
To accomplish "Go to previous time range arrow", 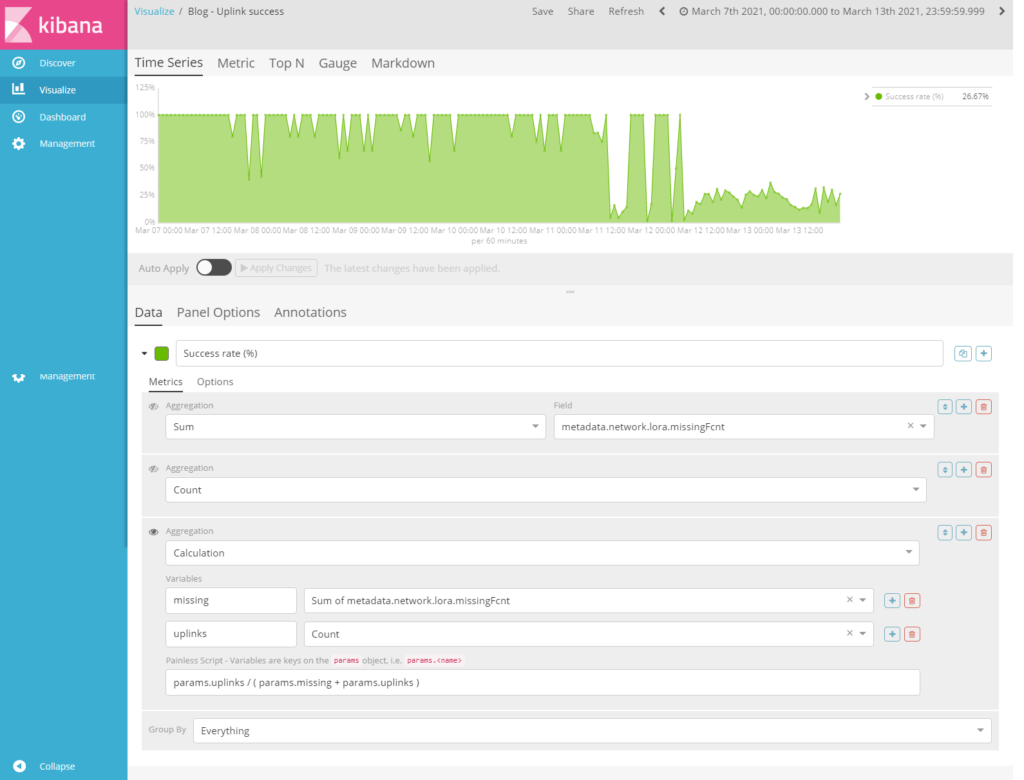I will (662, 11).
